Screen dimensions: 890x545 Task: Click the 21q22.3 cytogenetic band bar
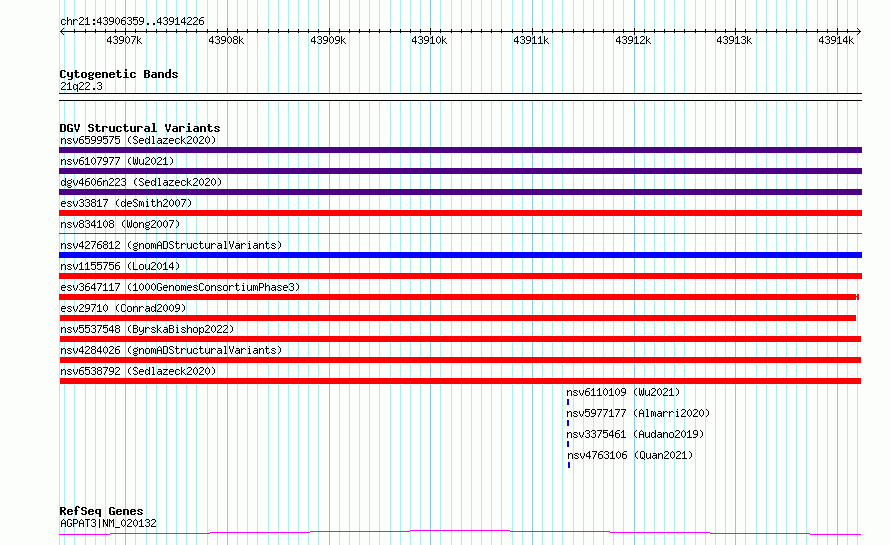[460, 97]
